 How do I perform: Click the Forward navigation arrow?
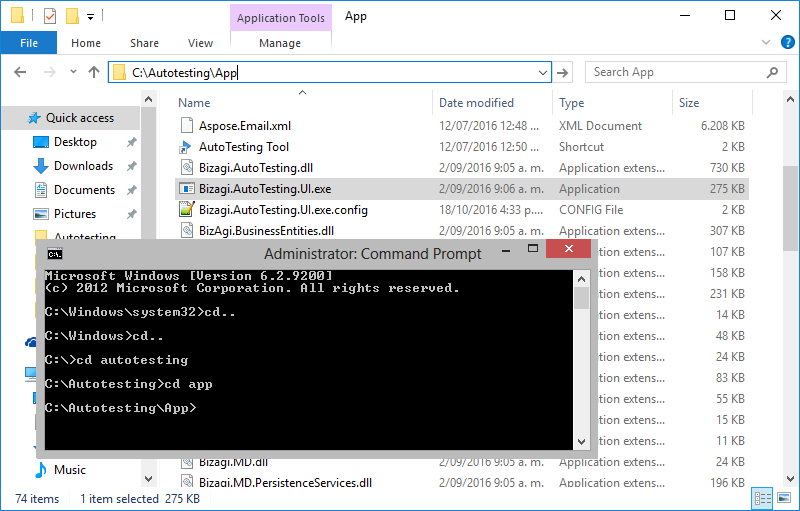pyautogui.click(x=49, y=72)
